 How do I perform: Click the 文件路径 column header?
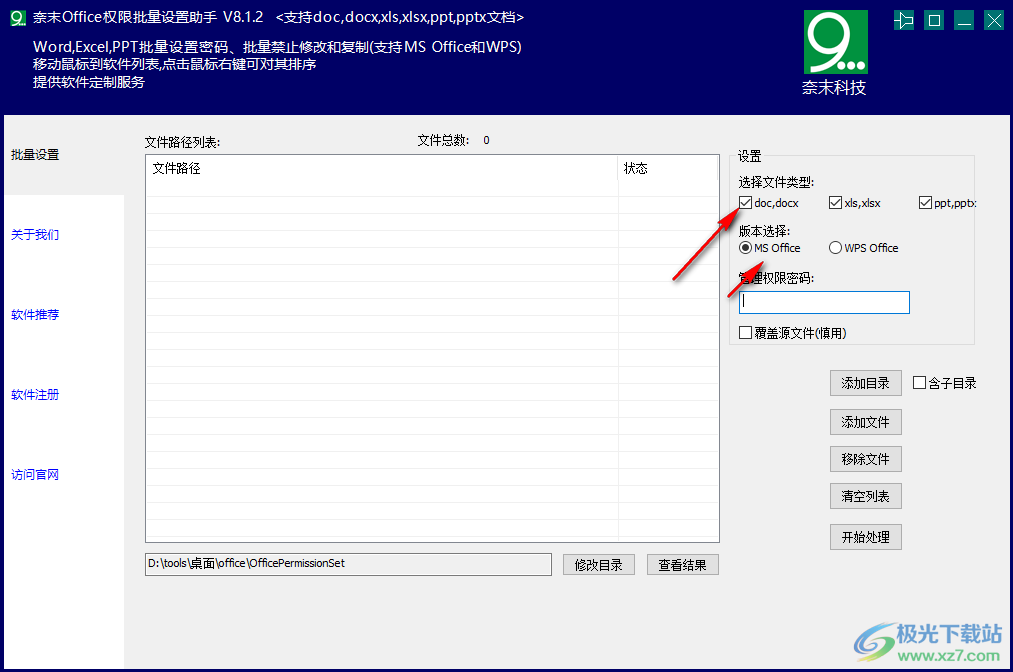pos(382,169)
